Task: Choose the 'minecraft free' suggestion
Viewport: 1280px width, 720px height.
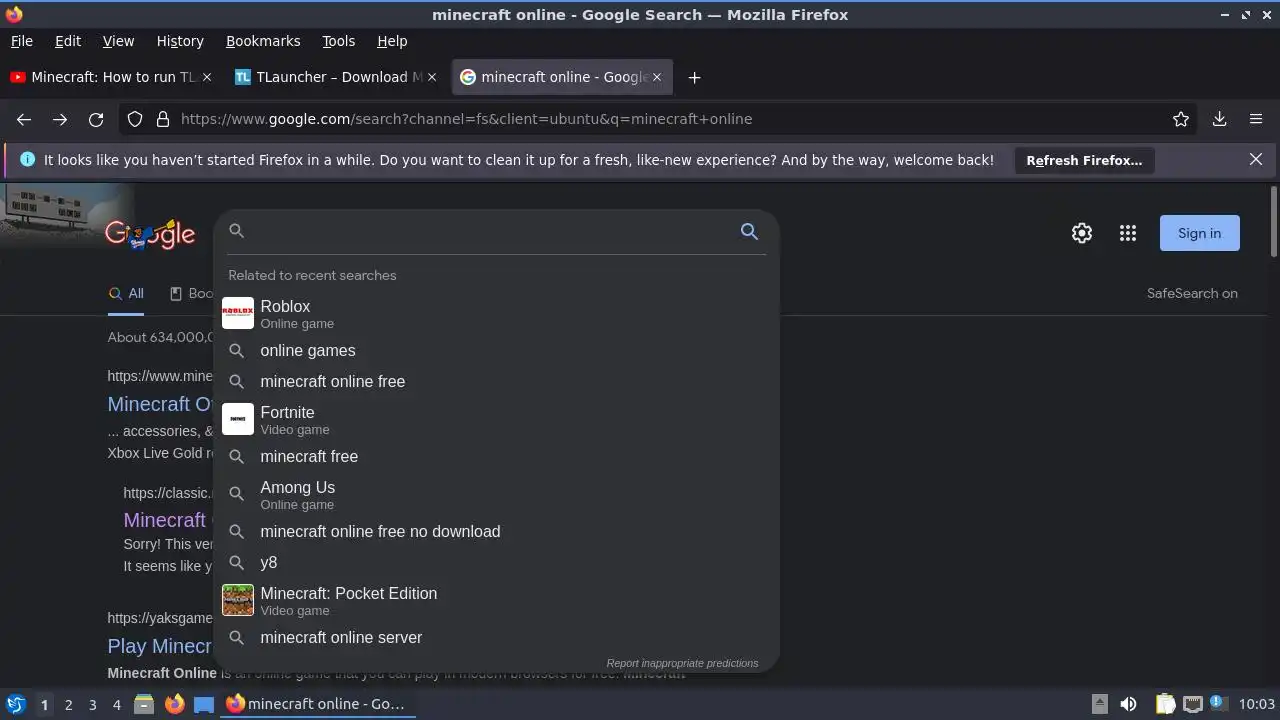Action: pyautogui.click(x=496, y=457)
